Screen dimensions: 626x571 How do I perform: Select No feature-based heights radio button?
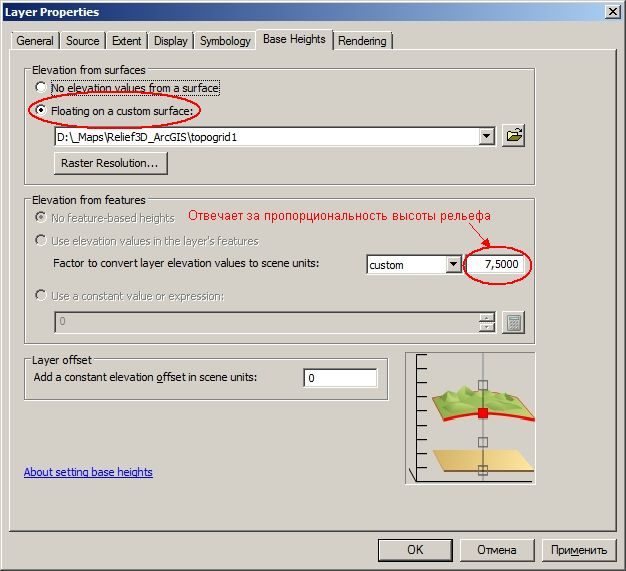[x=41, y=218]
